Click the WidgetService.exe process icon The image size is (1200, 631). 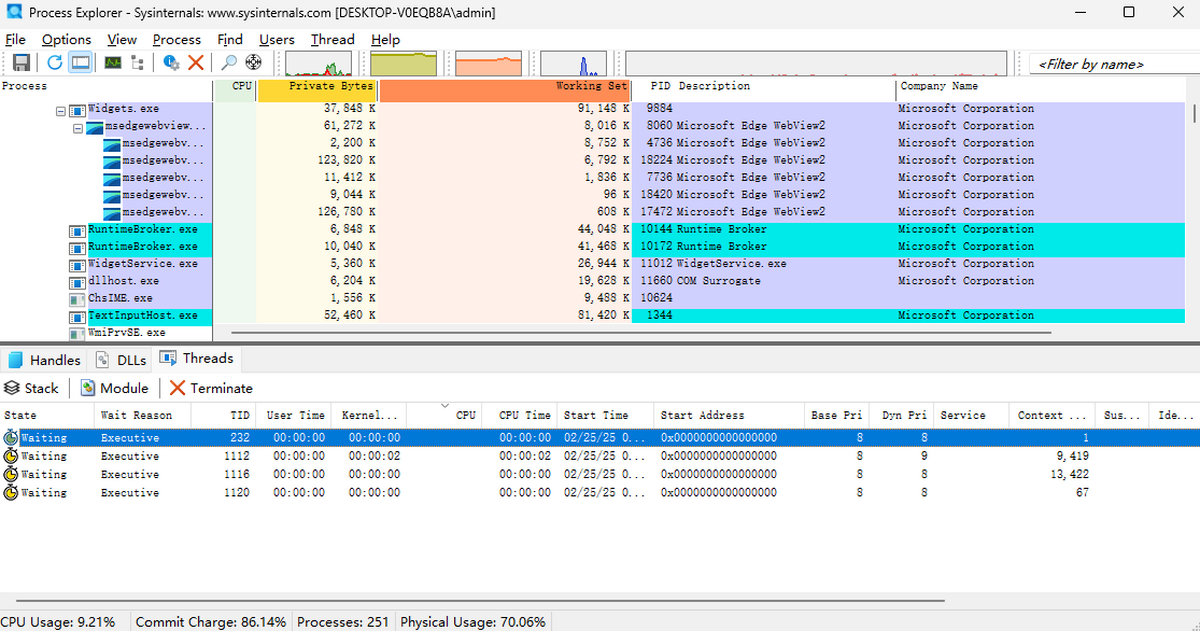coord(77,264)
